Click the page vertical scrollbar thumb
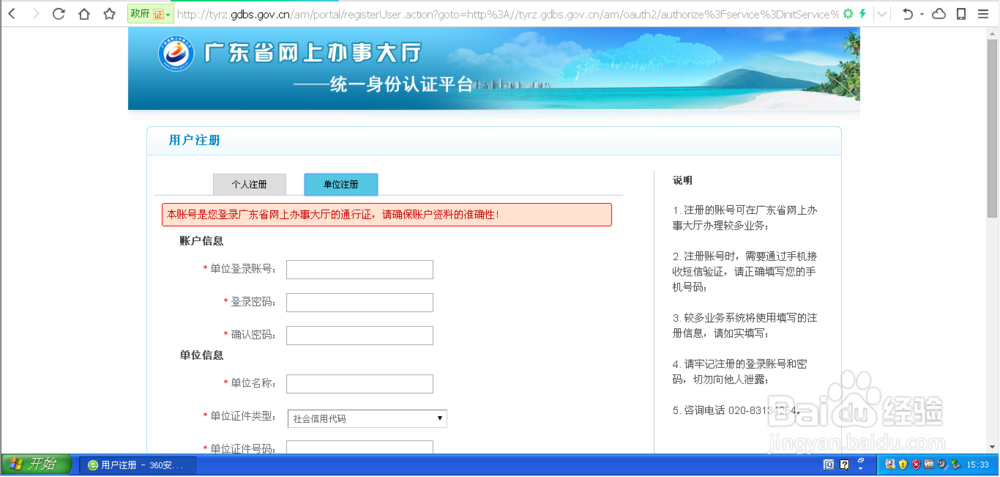 click(992, 128)
